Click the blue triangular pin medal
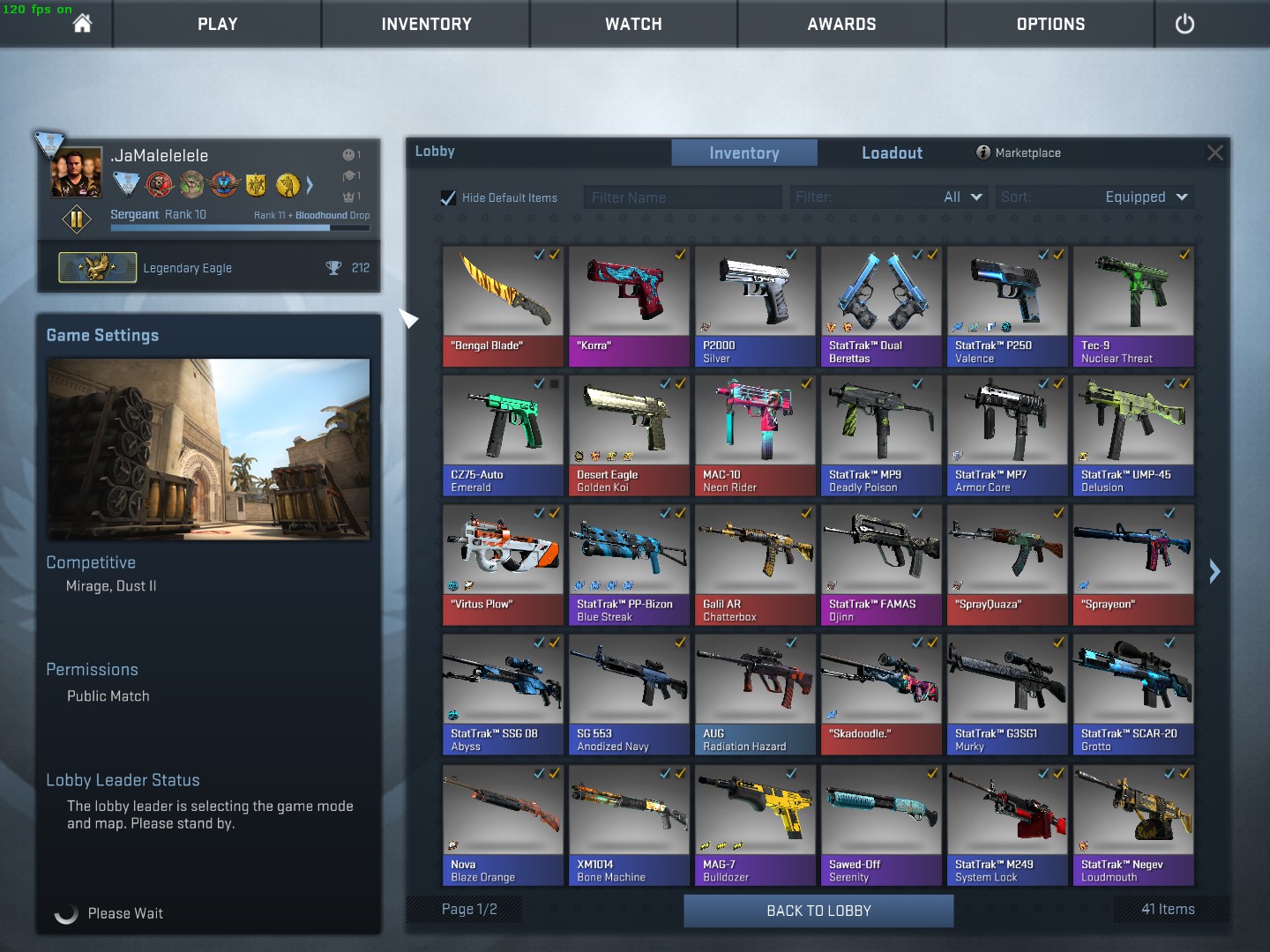 click(127, 184)
